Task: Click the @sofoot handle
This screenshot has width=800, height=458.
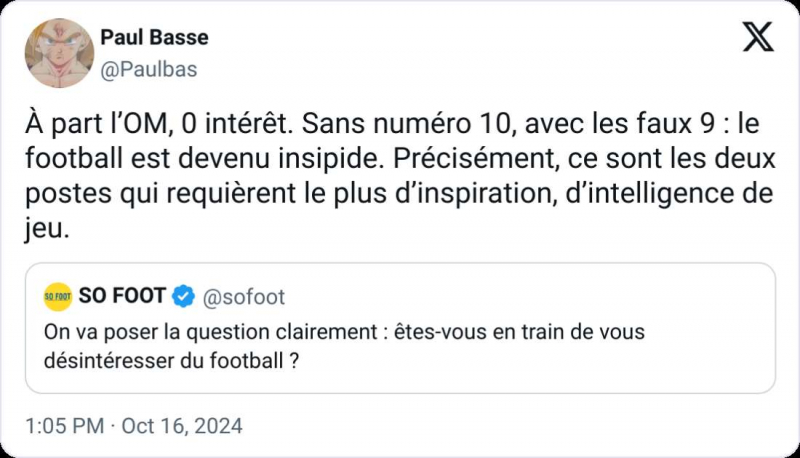Action: click(x=244, y=297)
